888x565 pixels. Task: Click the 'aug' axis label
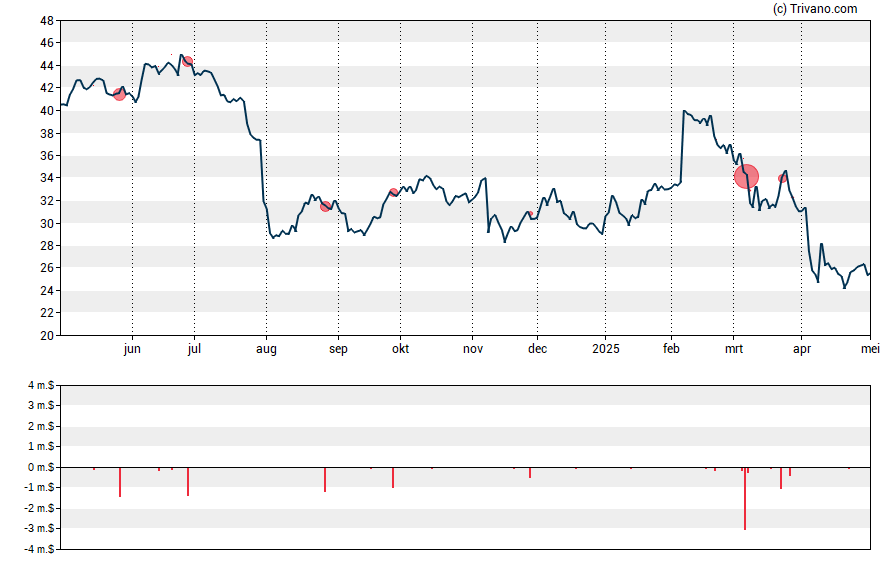(266, 349)
